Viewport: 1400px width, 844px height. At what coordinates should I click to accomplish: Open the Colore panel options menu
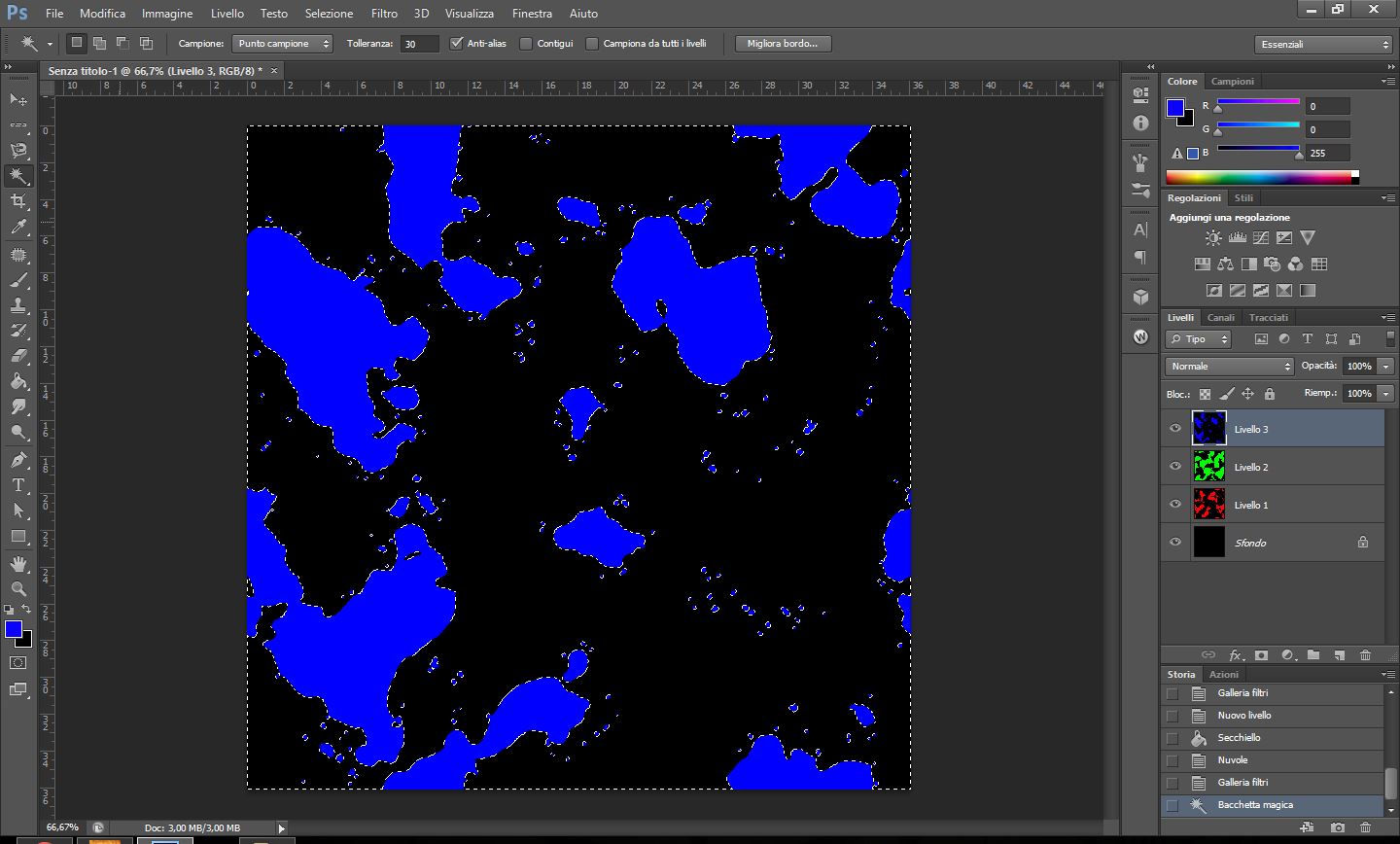tap(1386, 82)
